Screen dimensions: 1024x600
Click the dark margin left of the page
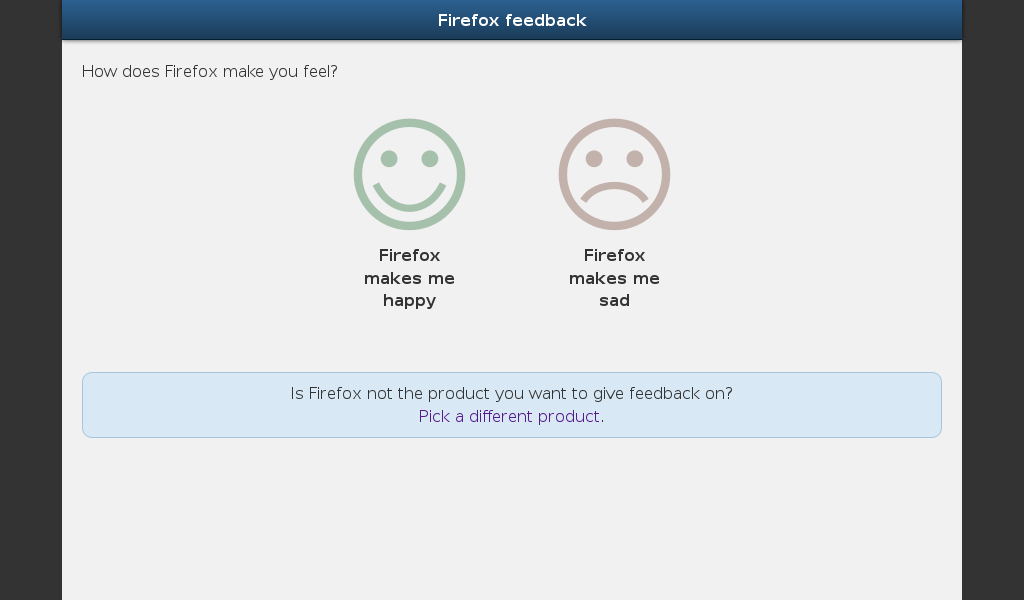click(31, 300)
